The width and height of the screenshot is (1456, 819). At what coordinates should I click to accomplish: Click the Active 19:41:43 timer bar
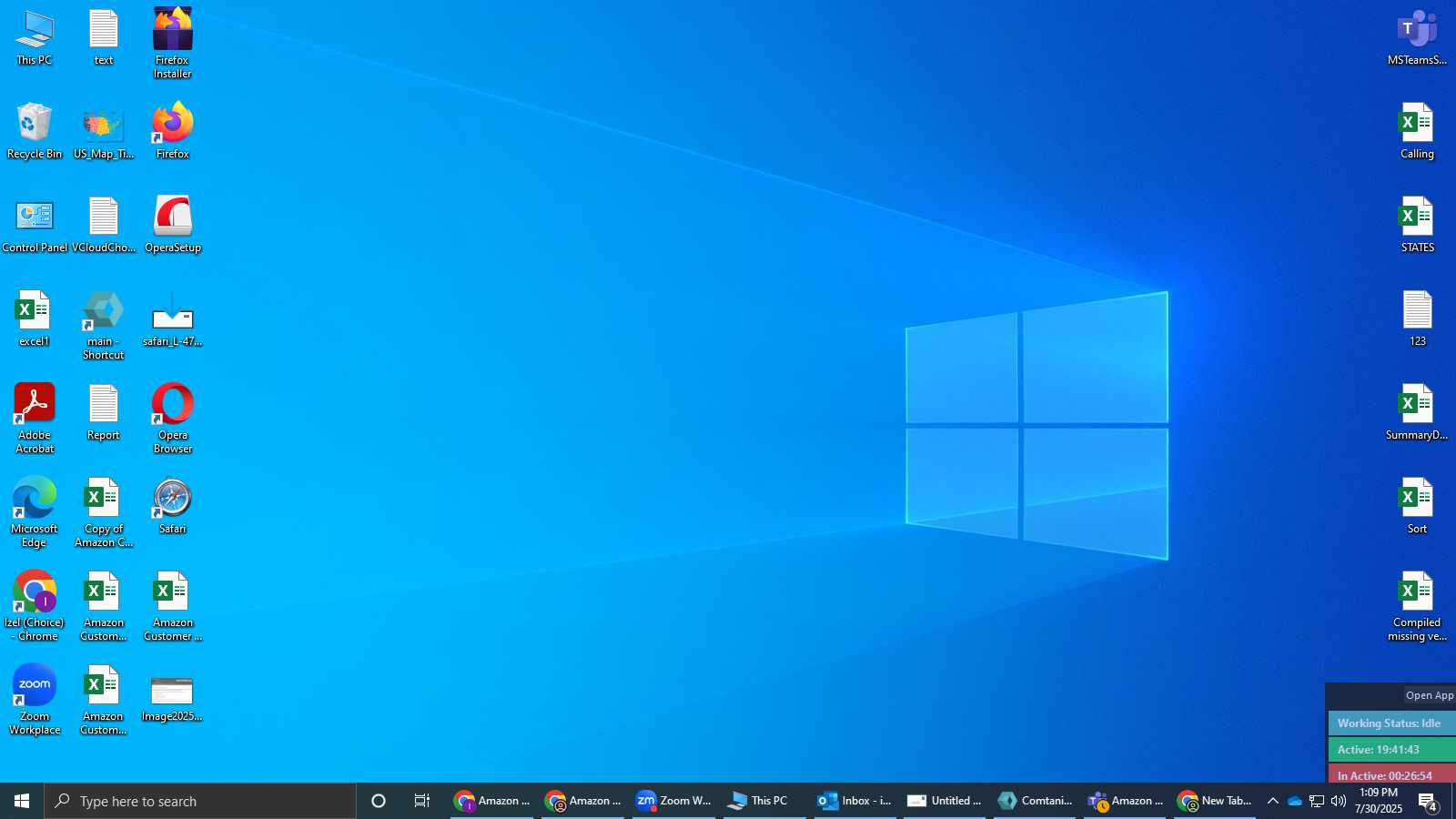coord(1392,750)
